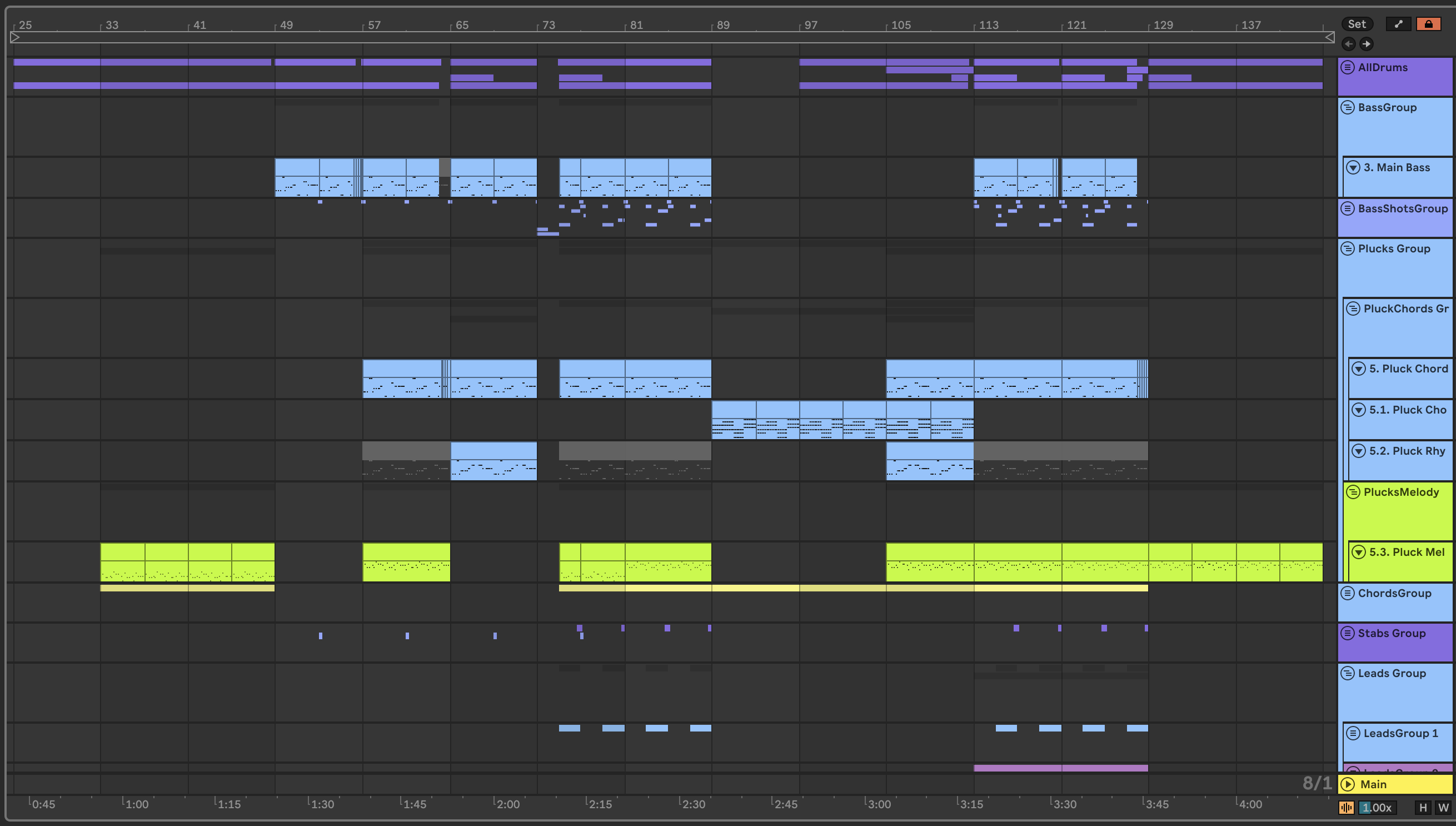
Task: Toggle the orange Lock Envelopes button
Action: pyautogui.click(x=1428, y=24)
